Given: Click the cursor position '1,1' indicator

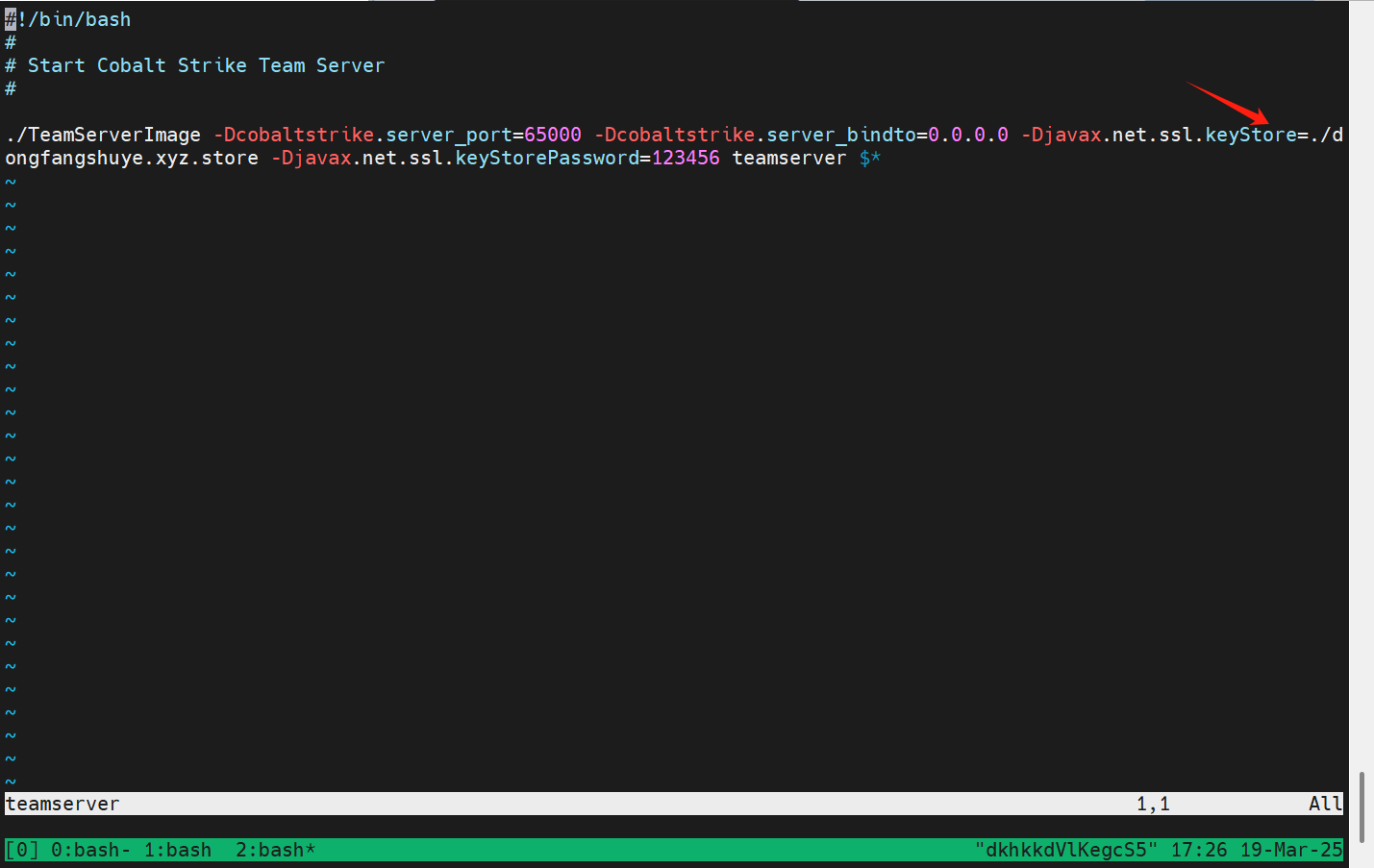Looking at the screenshot, I should pyautogui.click(x=1153, y=804).
